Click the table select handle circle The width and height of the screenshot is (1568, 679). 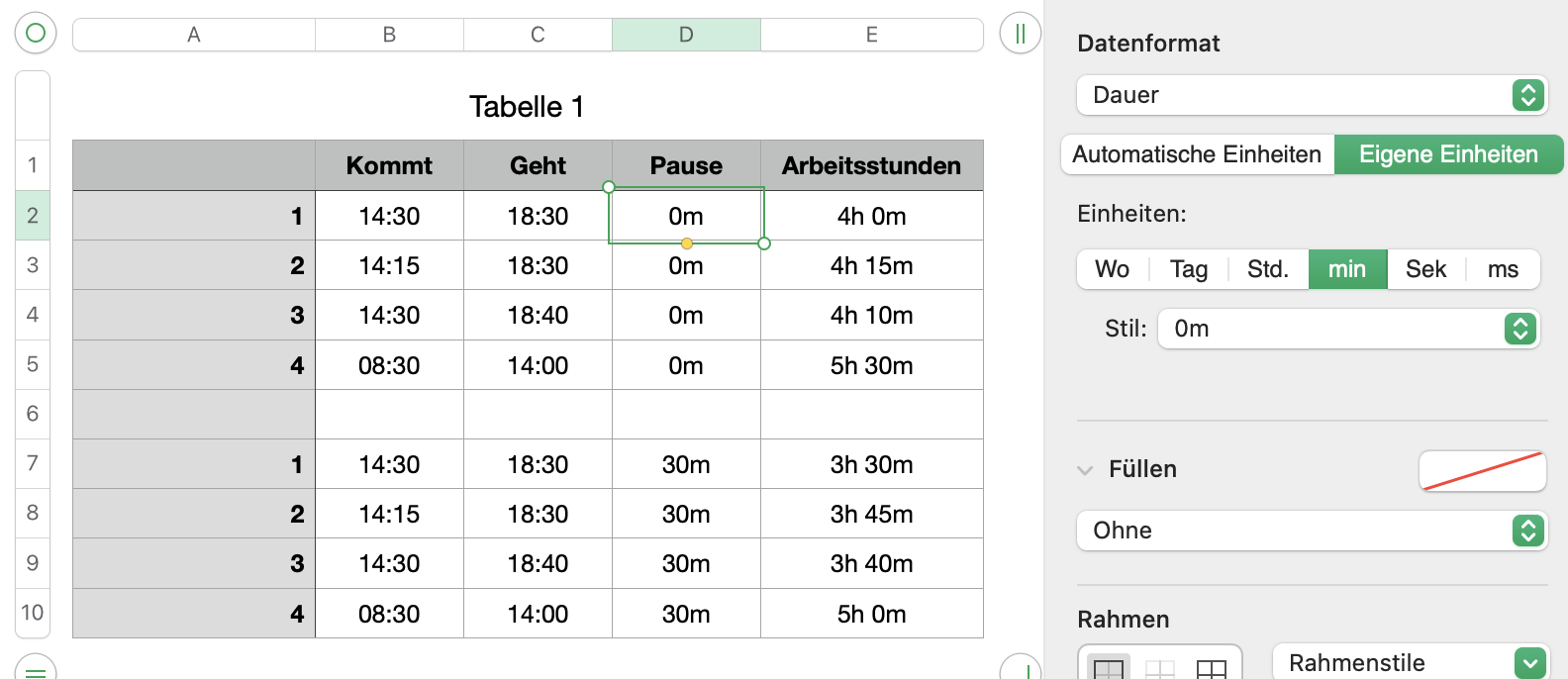[x=36, y=34]
